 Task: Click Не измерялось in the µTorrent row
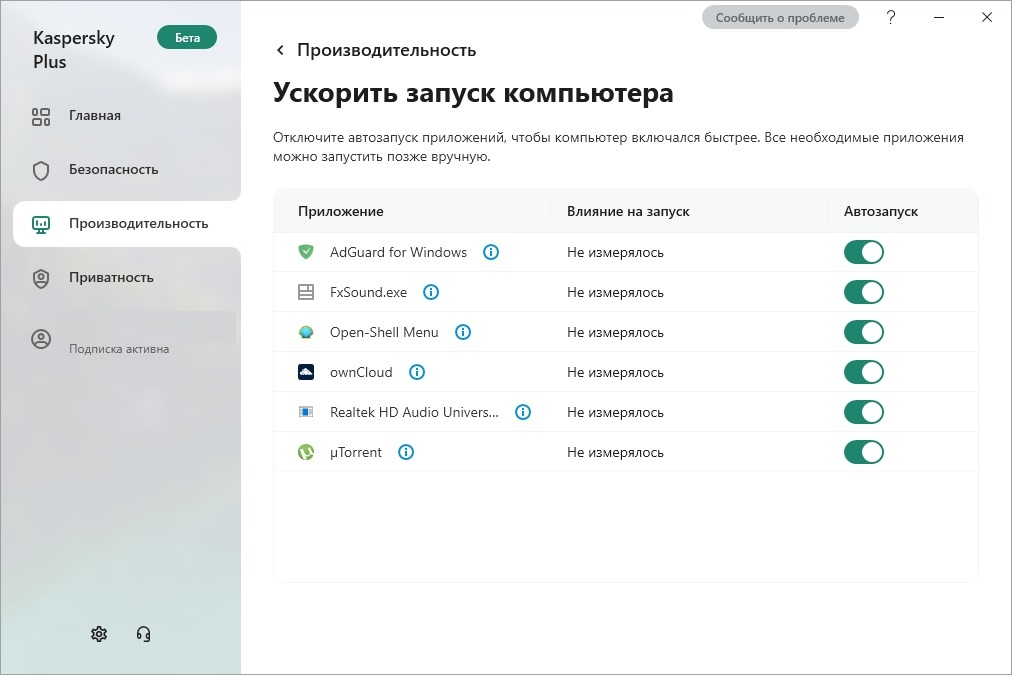coord(615,452)
